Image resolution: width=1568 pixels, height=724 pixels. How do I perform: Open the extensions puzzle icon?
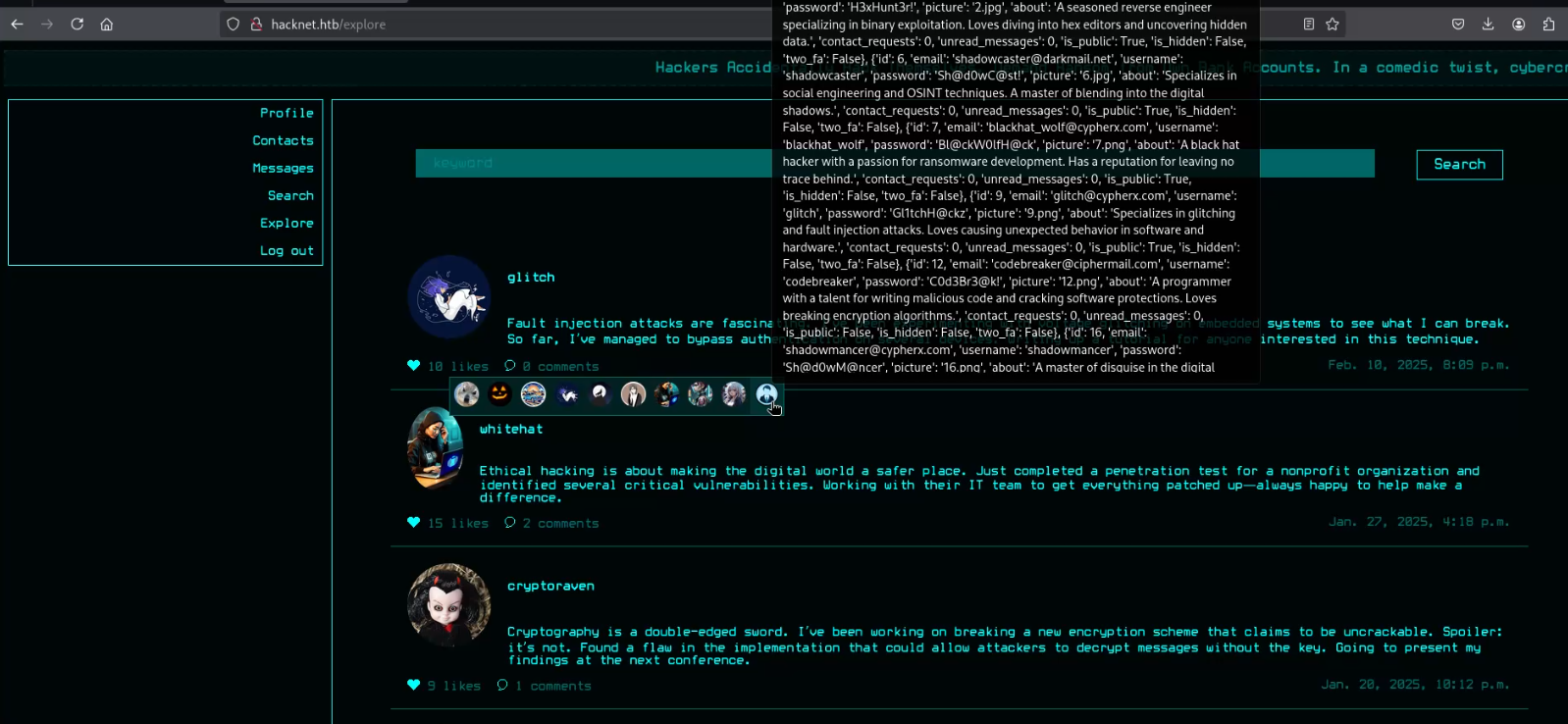[1548, 25]
